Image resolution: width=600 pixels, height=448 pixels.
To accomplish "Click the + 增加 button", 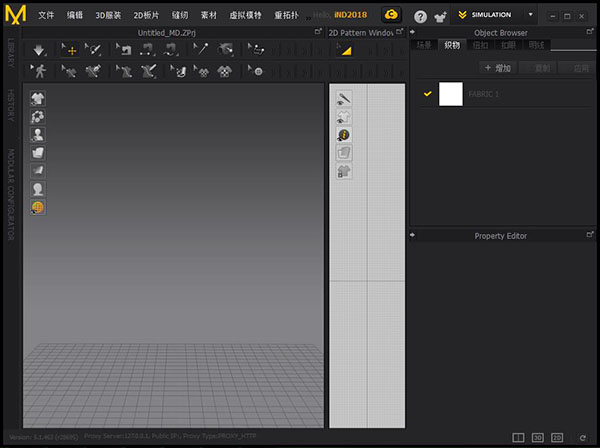I will click(x=497, y=68).
